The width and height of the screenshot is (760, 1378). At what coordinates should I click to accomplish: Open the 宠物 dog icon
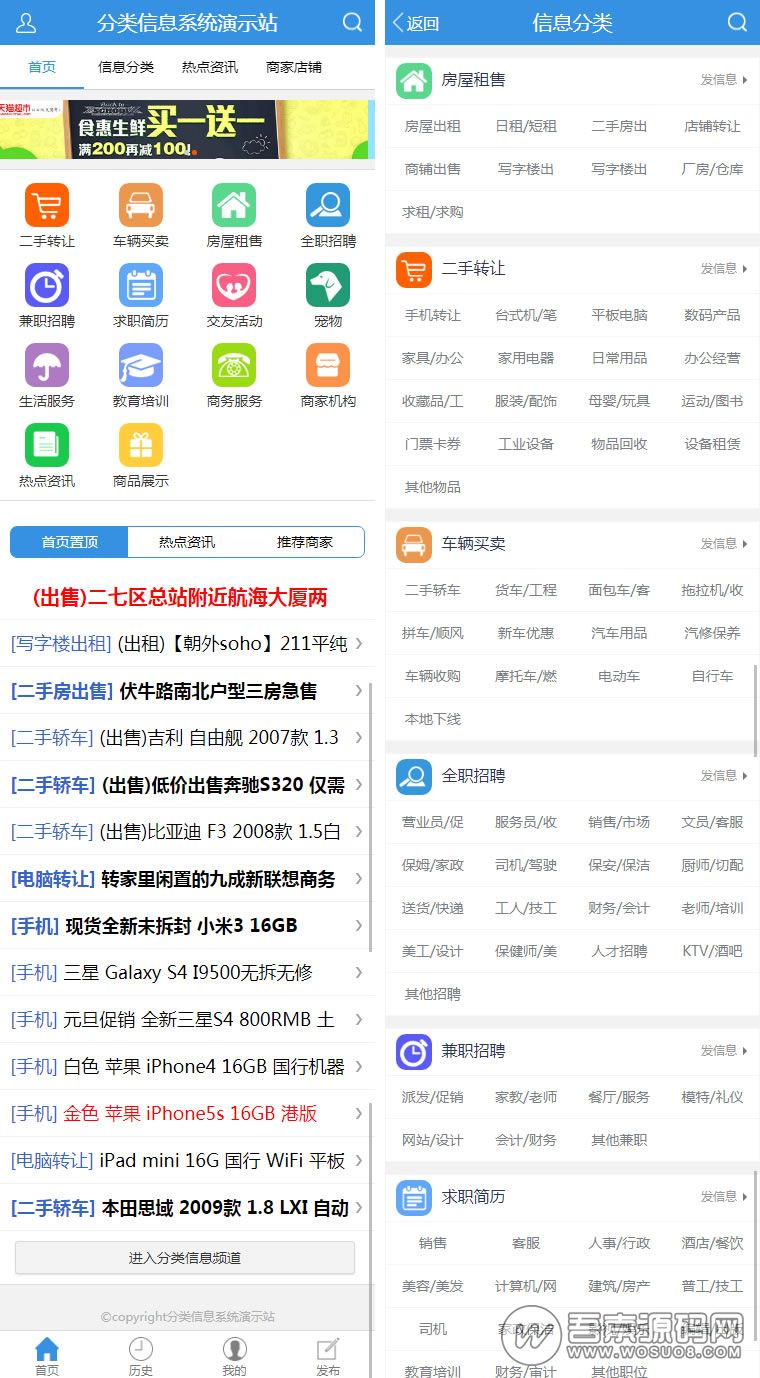328,286
